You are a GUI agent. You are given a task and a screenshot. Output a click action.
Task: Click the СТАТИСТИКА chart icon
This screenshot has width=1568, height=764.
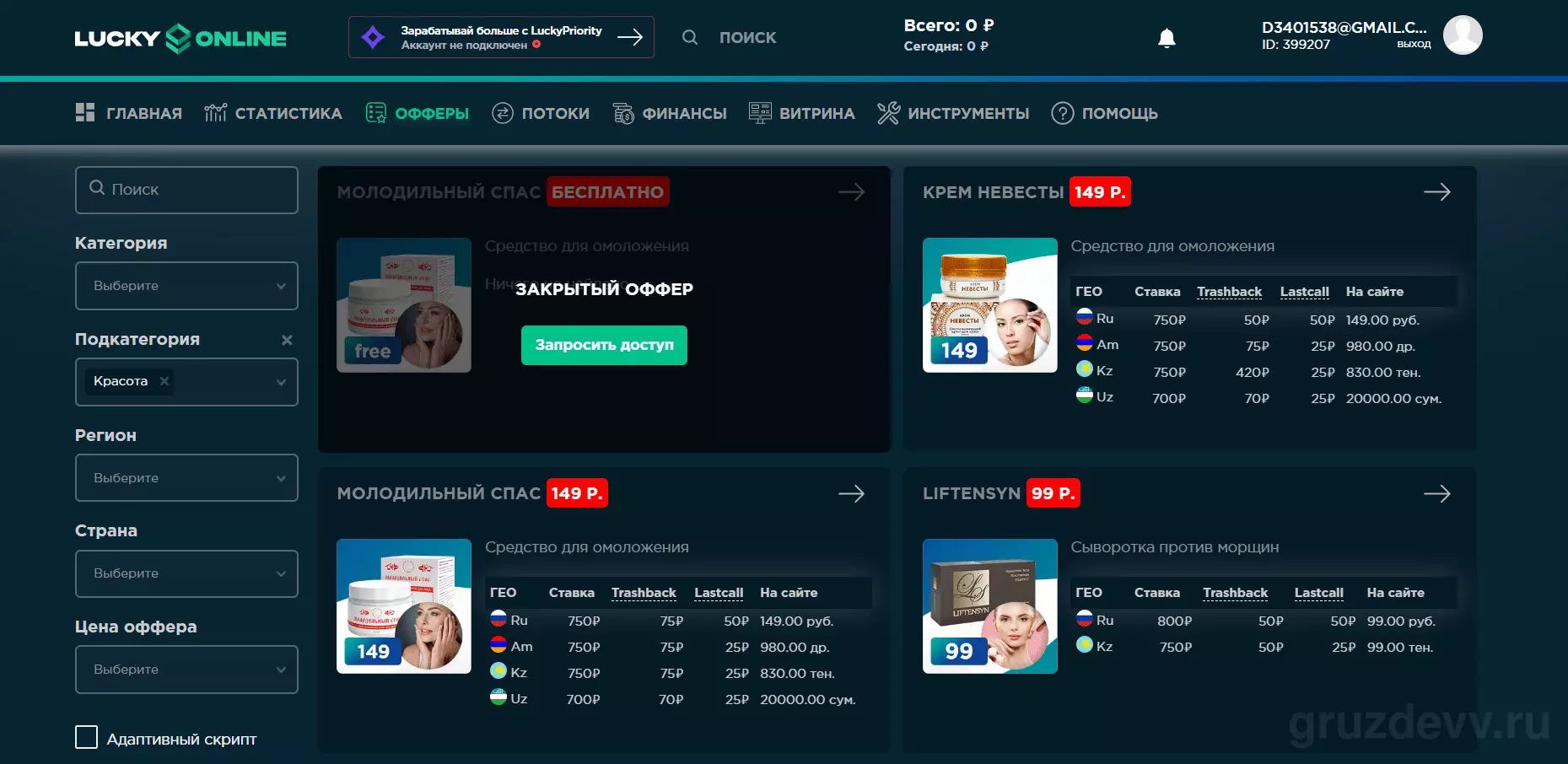coord(215,112)
